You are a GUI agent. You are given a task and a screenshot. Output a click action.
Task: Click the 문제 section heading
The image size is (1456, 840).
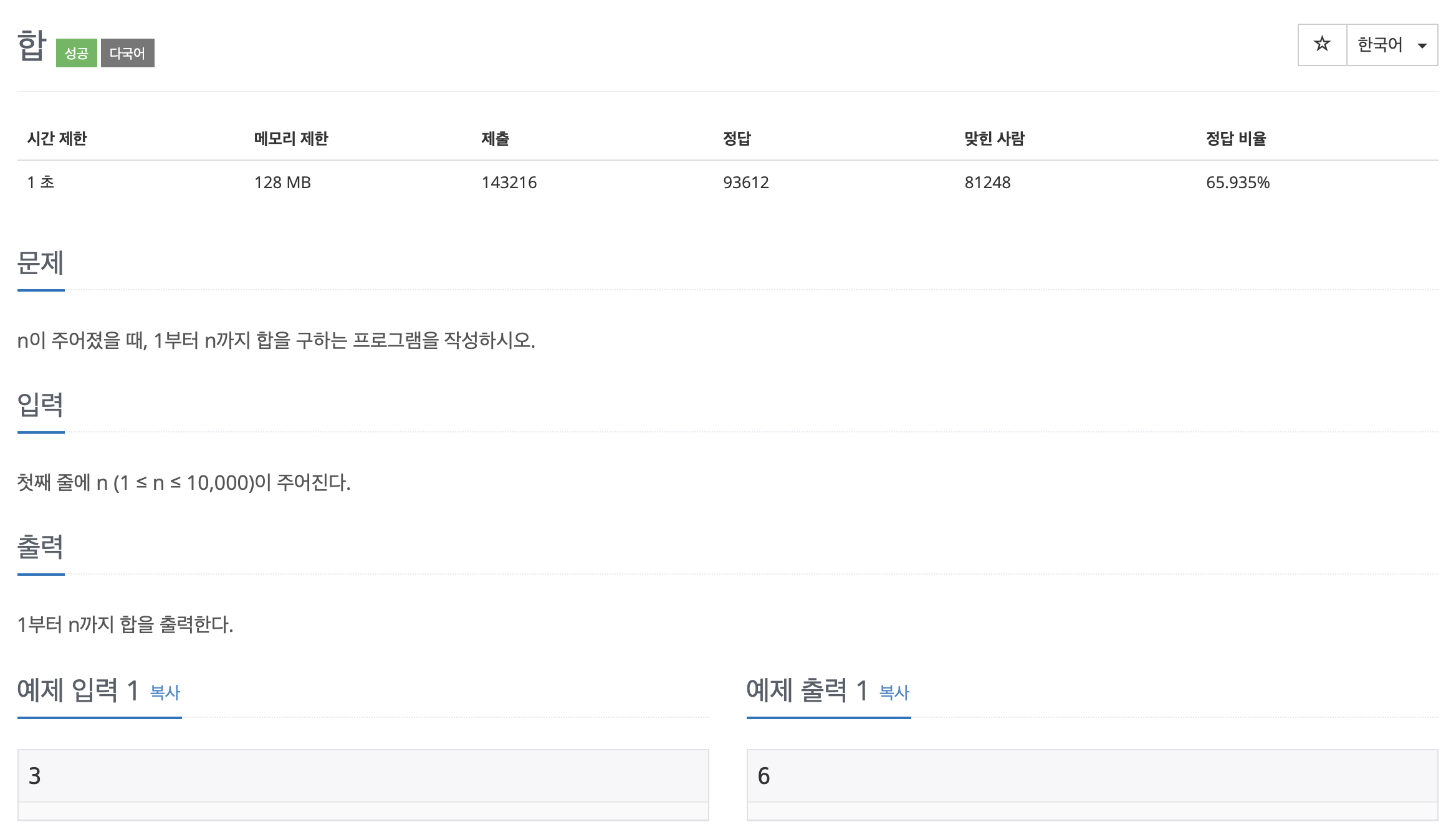point(41,263)
